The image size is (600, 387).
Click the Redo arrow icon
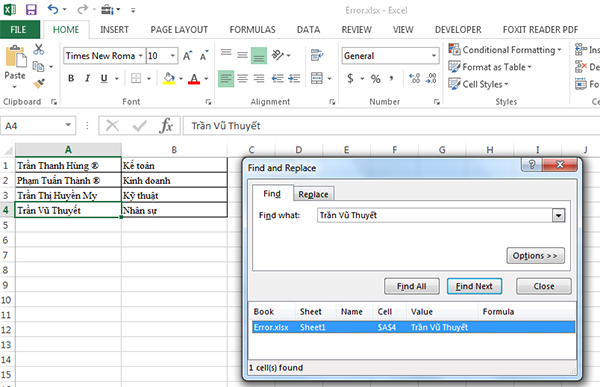tap(82, 9)
